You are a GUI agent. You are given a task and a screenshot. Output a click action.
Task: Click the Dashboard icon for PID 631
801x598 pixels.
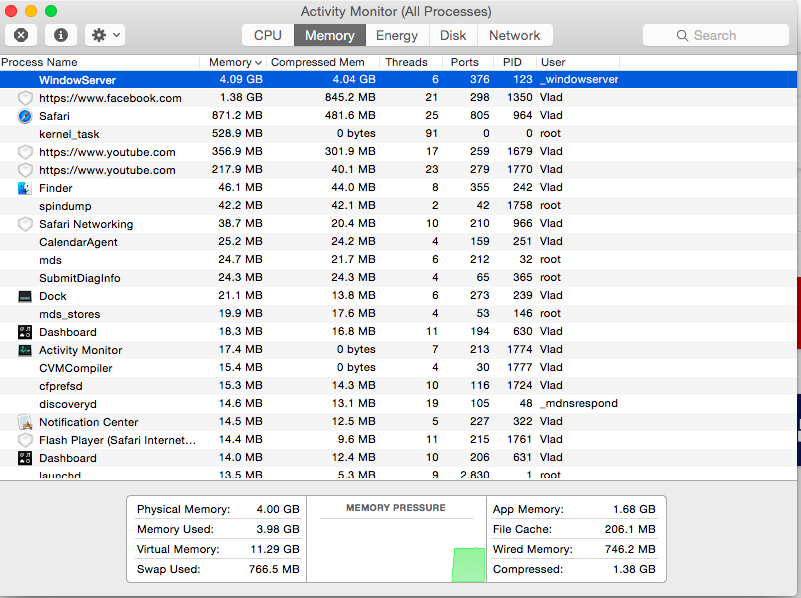pos(25,458)
